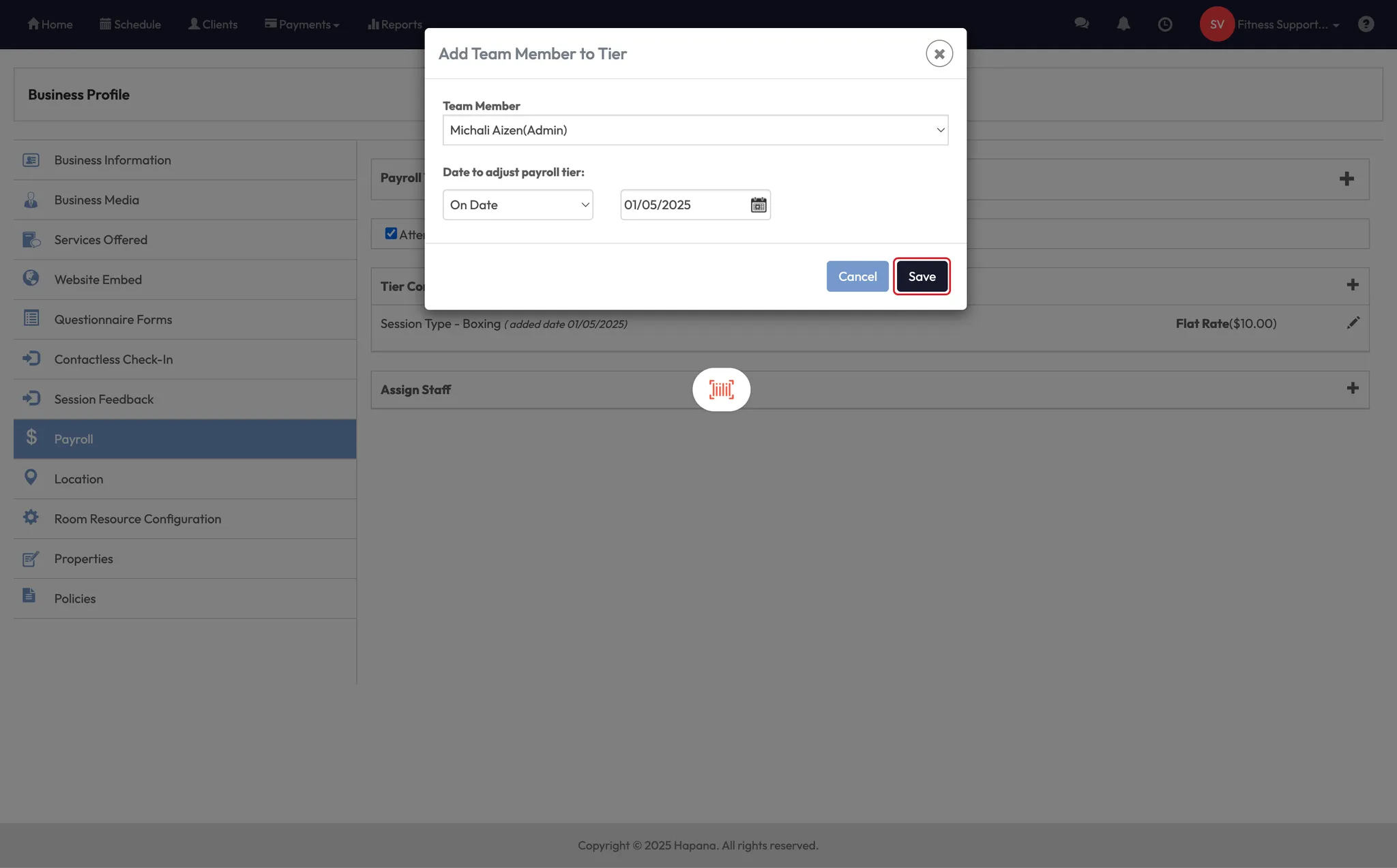This screenshot has width=1397, height=868.
Task: Toggle the checked Atten checkbox
Action: click(391, 233)
